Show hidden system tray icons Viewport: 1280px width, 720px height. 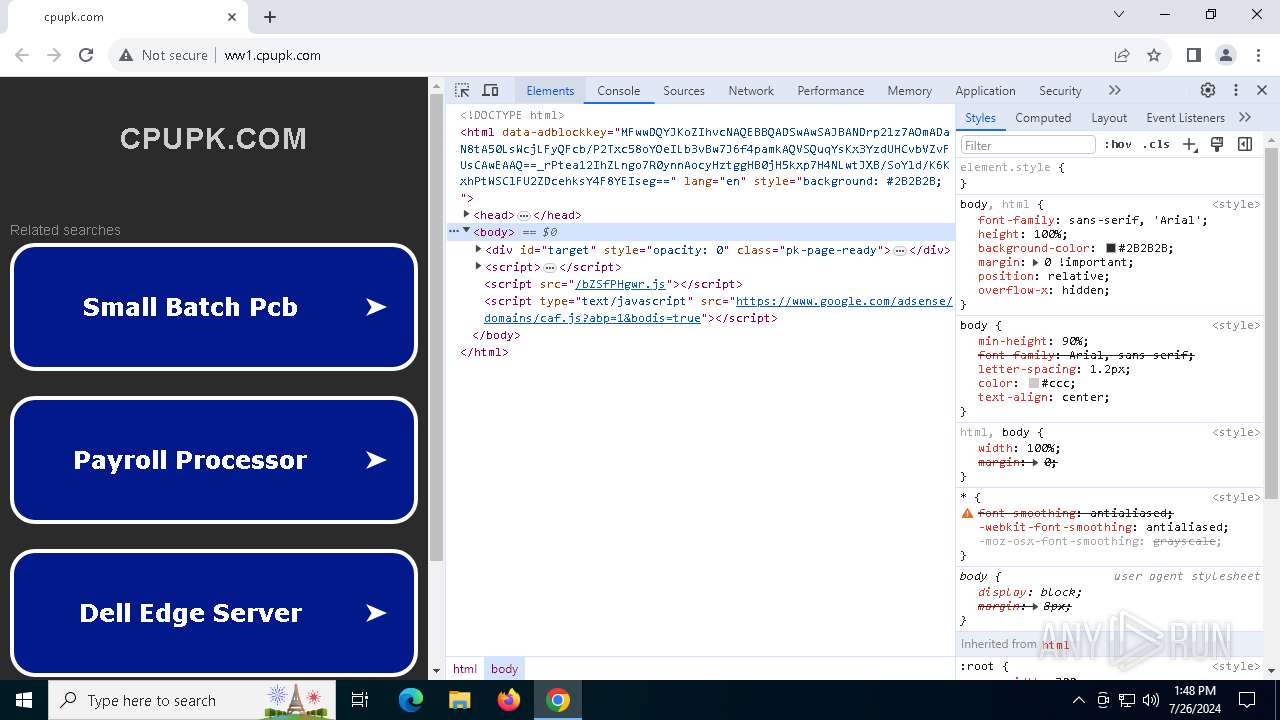[x=1079, y=700]
